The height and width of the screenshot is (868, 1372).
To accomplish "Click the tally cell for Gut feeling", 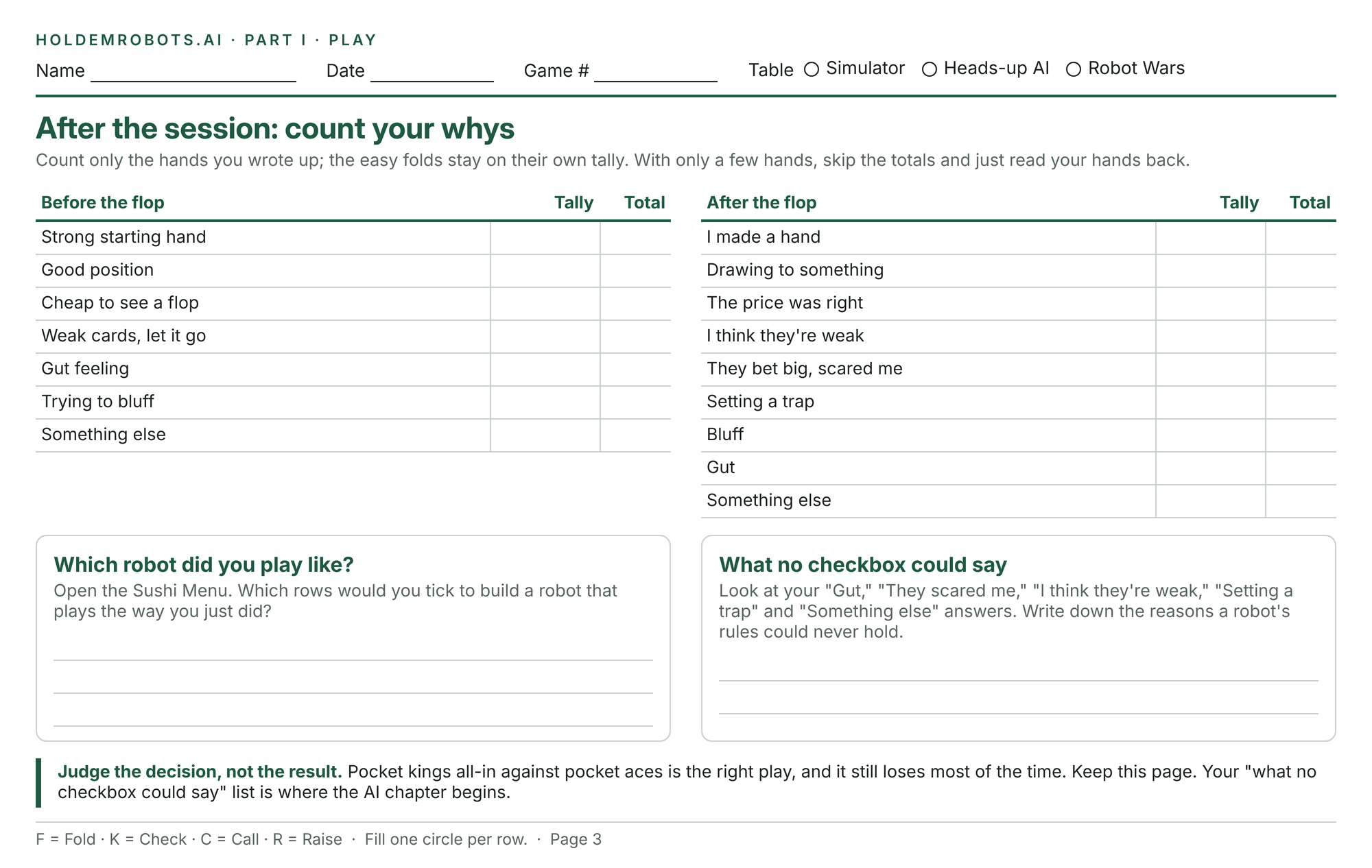I will coord(545,370).
